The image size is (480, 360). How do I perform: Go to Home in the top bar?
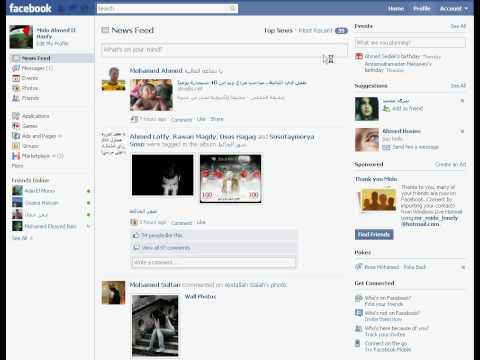[396, 9]
